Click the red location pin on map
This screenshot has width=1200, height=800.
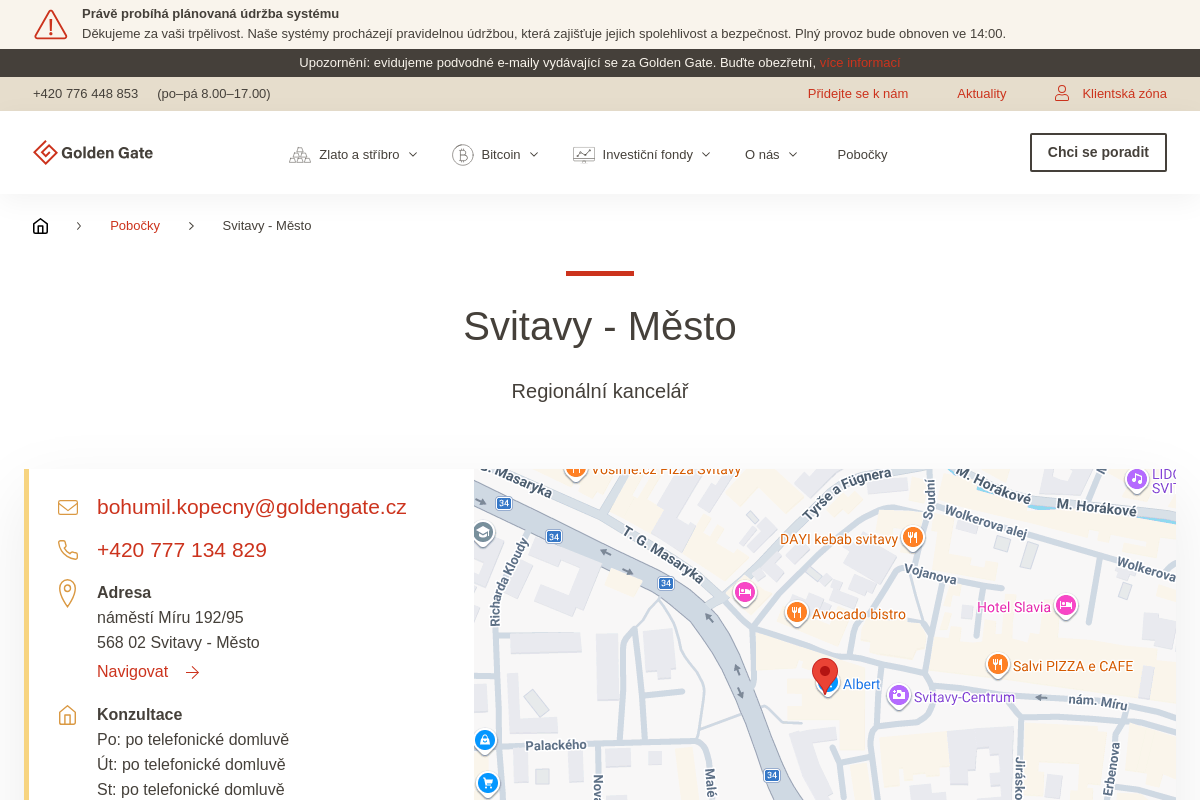(x=825, y=674)
